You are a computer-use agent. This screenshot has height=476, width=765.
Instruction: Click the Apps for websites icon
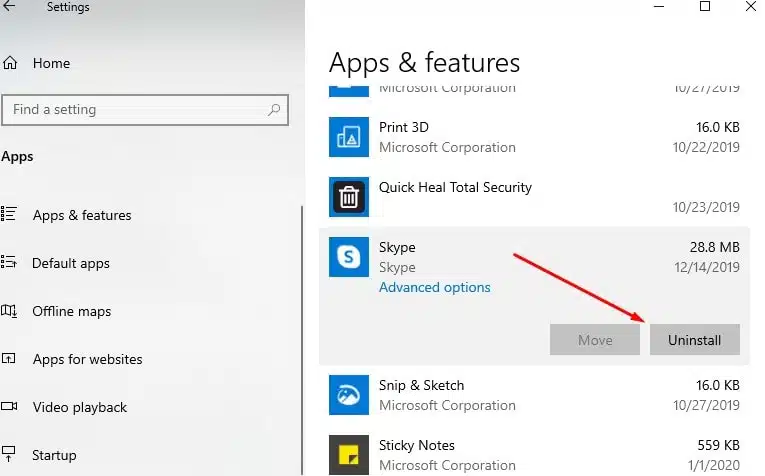click(9, 358)
